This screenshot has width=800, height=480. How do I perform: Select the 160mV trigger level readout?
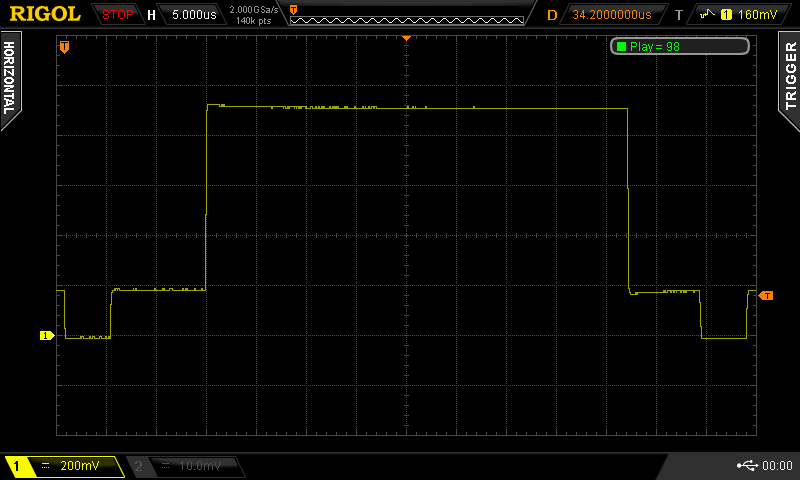(x=757, y=15)
